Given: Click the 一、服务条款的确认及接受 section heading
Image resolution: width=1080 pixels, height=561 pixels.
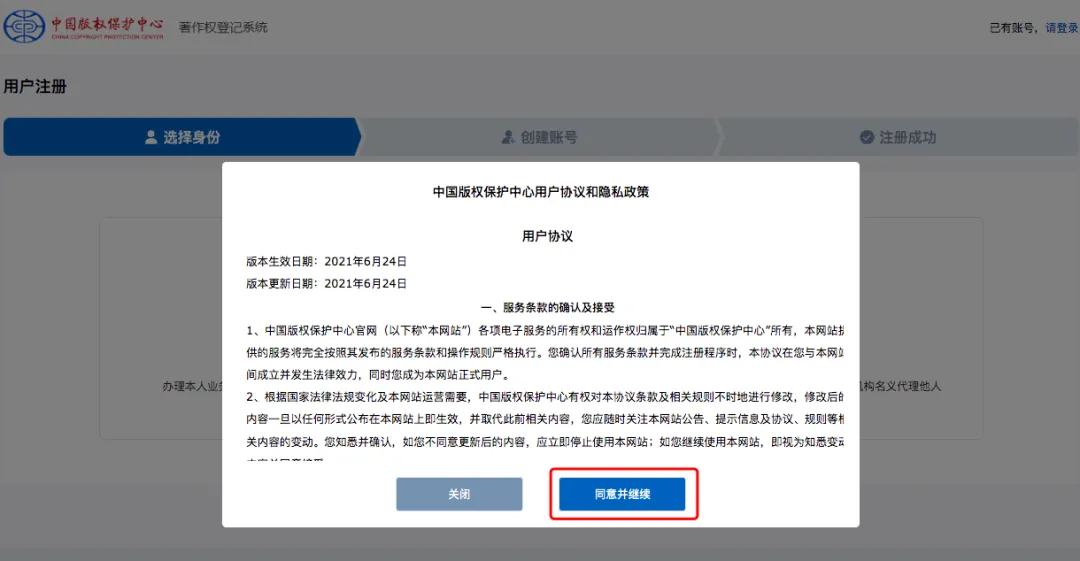Looking at the screenshot, I should point(548,307).
